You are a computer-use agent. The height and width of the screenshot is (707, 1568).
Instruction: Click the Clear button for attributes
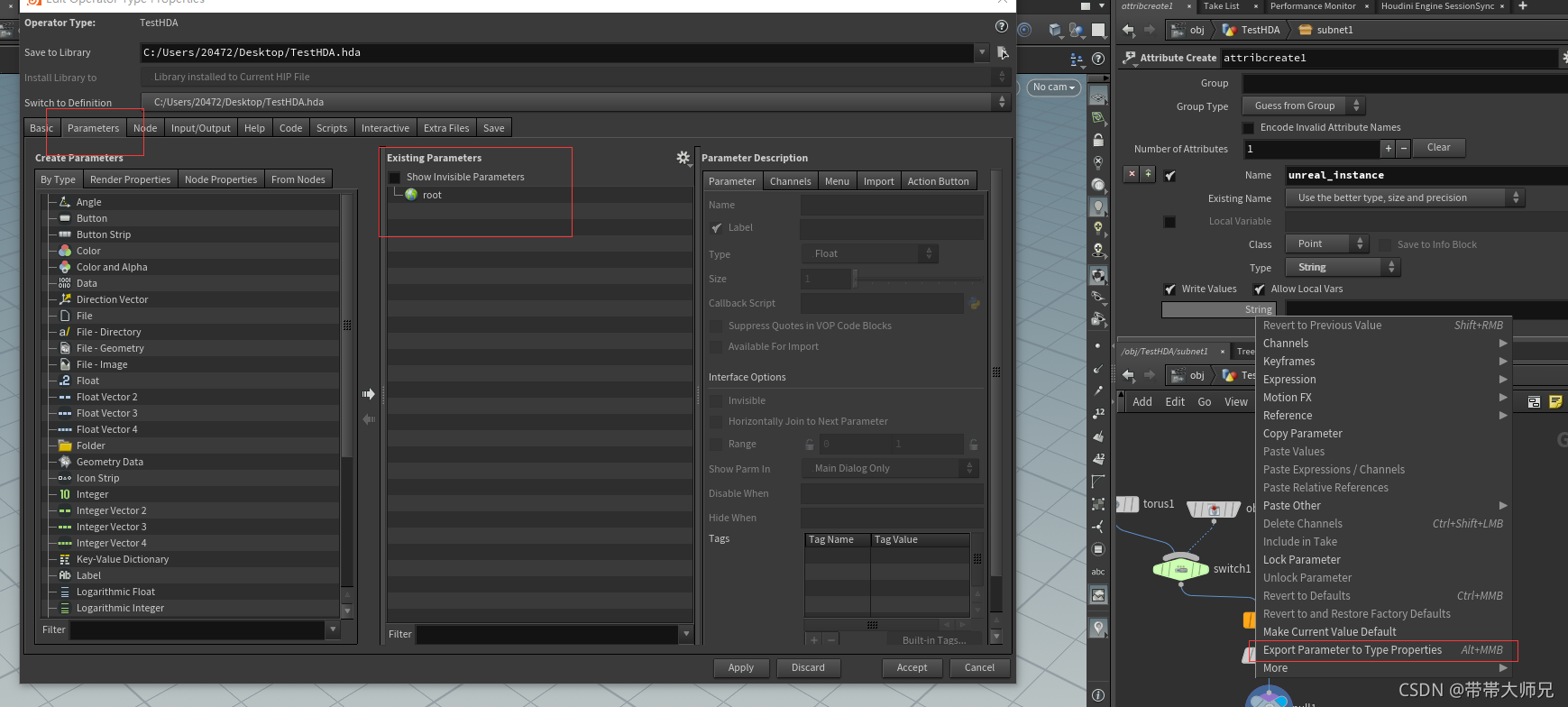pos(1439,148)
